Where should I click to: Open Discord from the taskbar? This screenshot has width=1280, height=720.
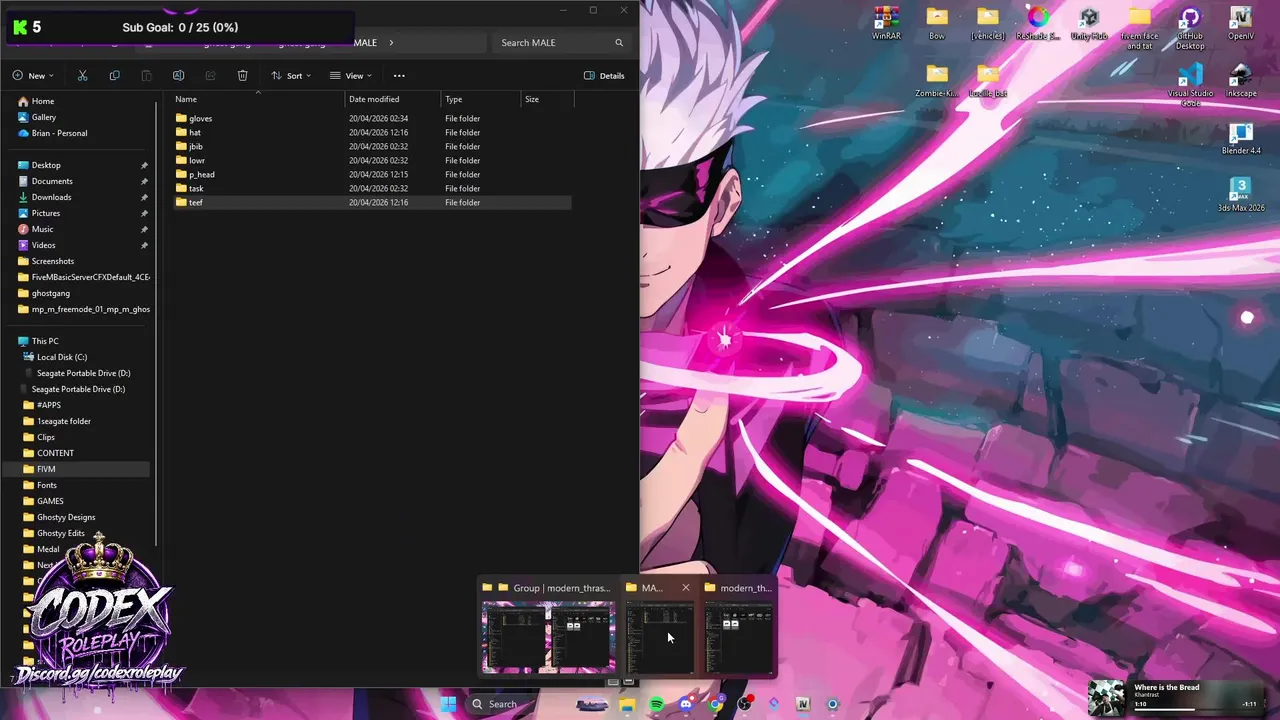(x=685, y=704)
